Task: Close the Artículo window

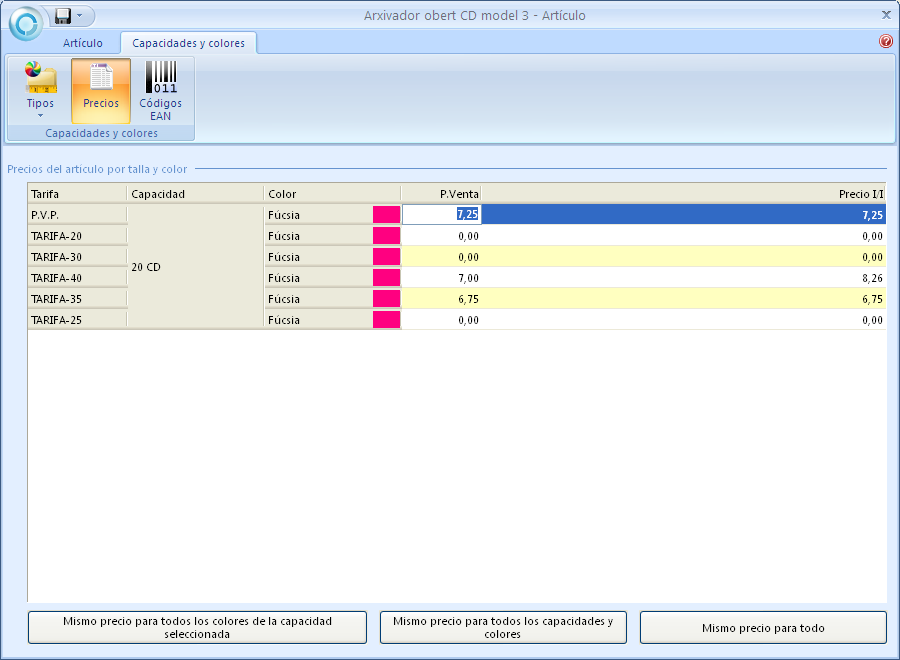Action: (886, 15)
